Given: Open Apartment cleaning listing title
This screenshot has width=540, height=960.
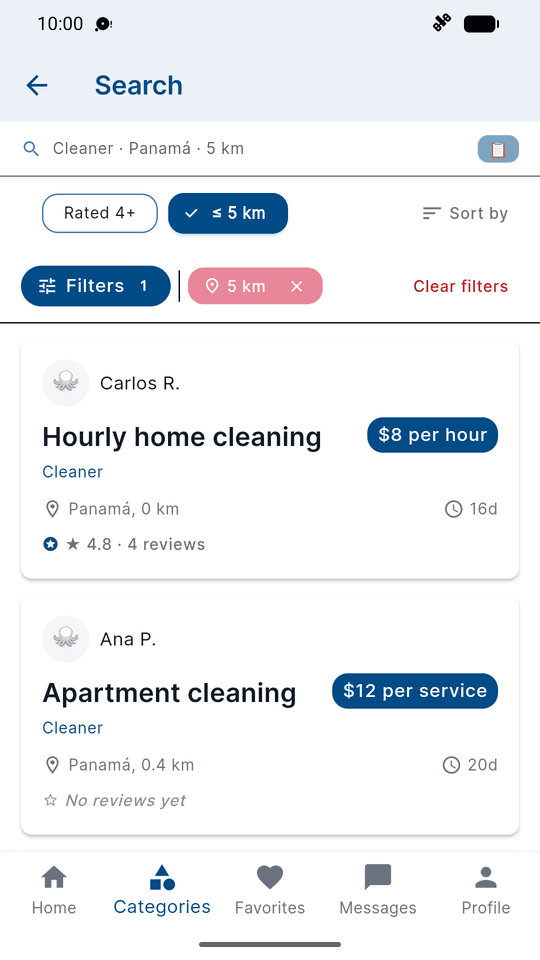Looking at the screenshot, I should 170,693.
